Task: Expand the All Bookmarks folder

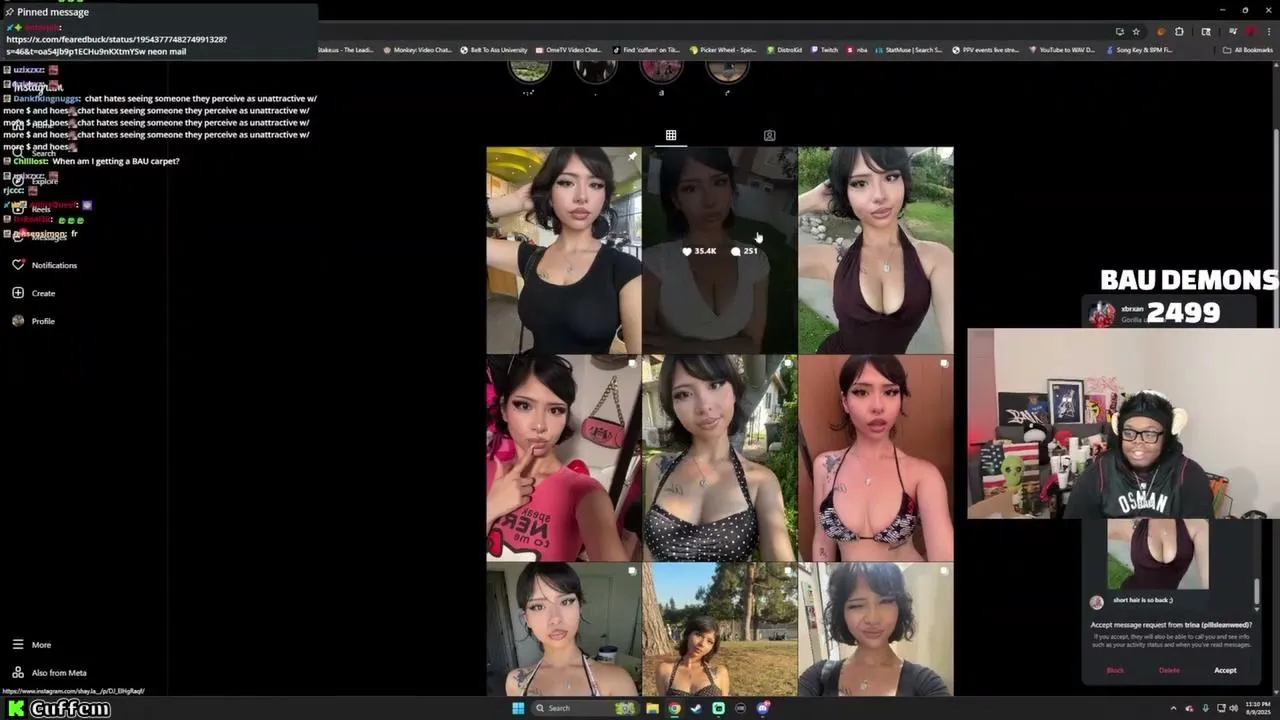Action: tap(1248, 50)
